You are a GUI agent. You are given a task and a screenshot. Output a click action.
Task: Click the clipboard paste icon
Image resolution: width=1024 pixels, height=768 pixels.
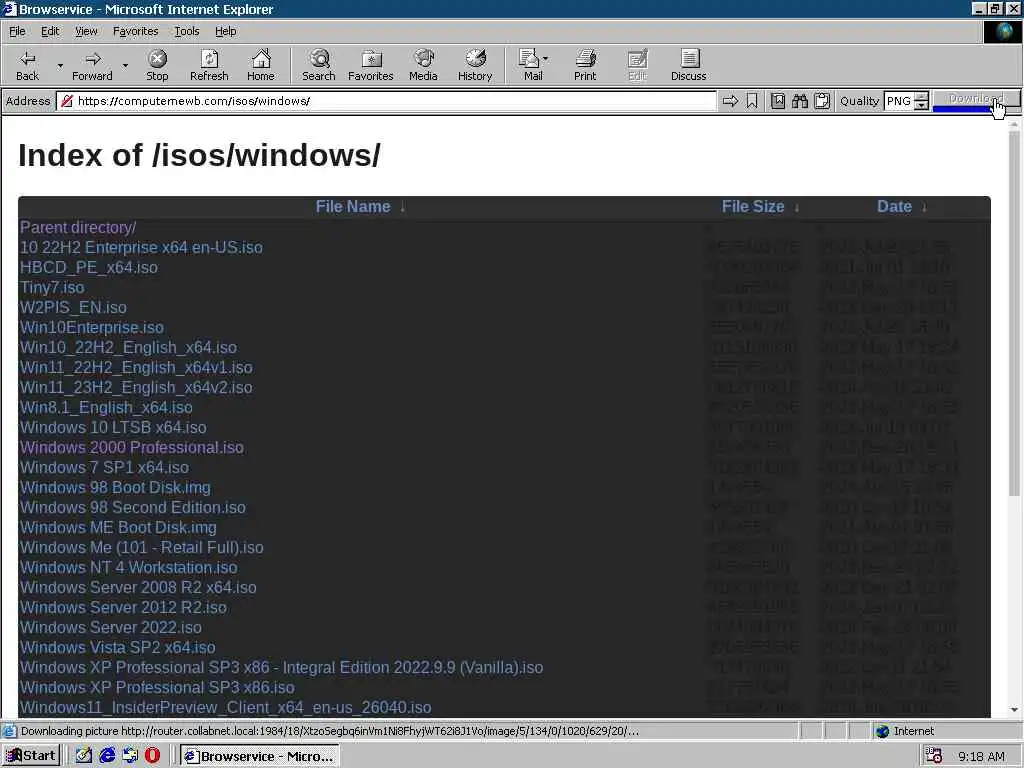coord(822,101)
